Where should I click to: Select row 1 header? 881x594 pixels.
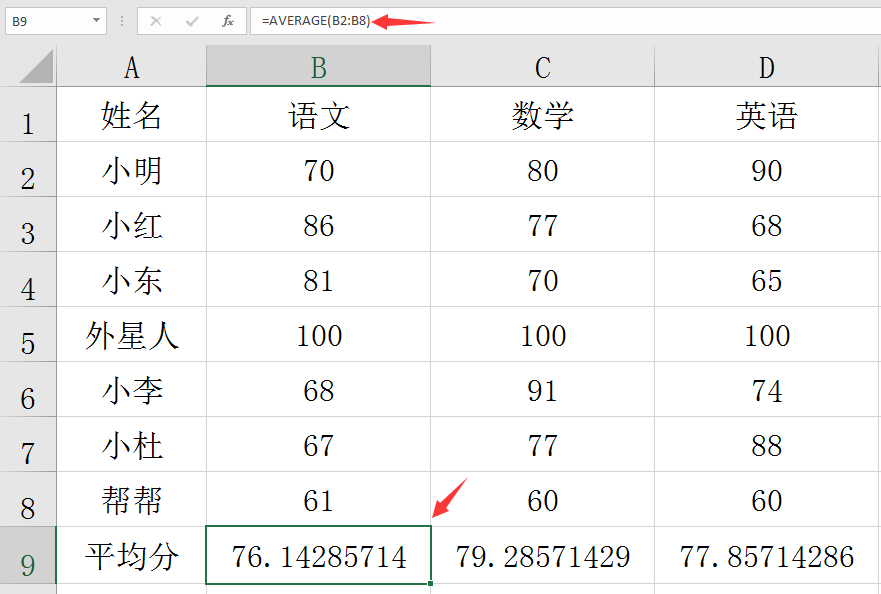tap(28, 115)
